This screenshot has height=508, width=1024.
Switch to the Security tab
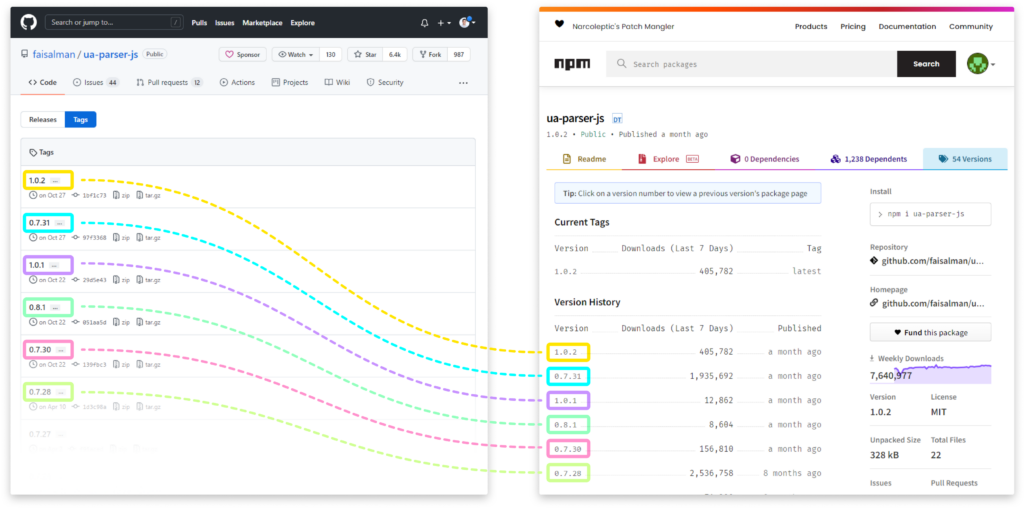pos(385,83)
